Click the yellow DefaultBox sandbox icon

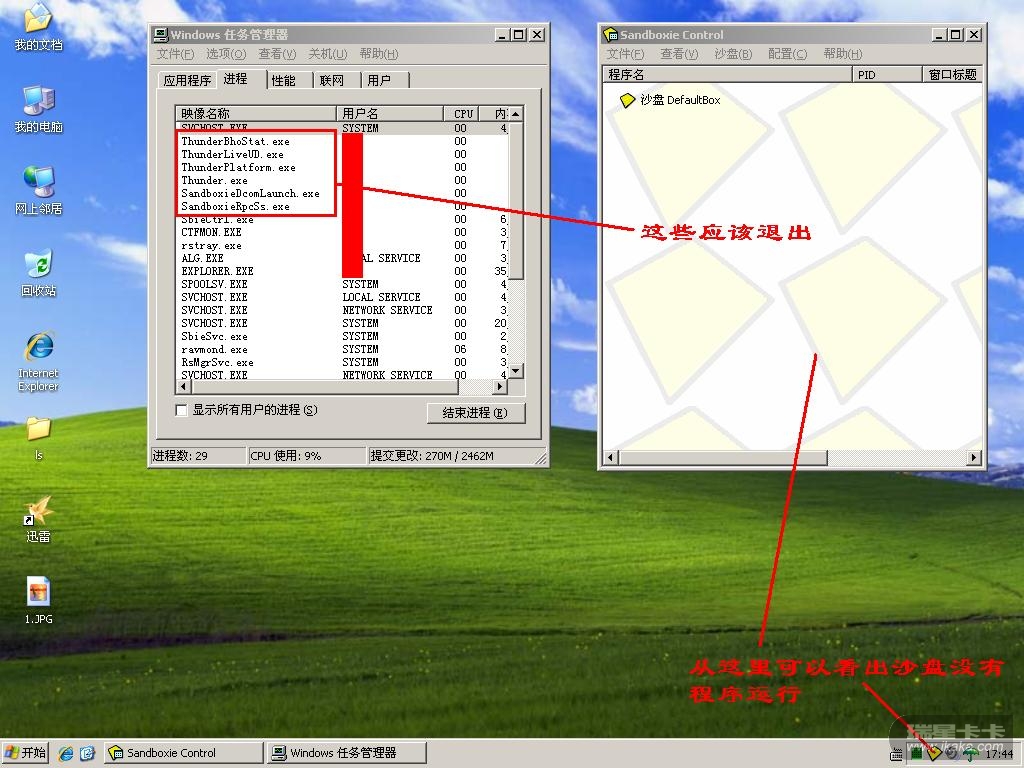[x=628, y=100]
